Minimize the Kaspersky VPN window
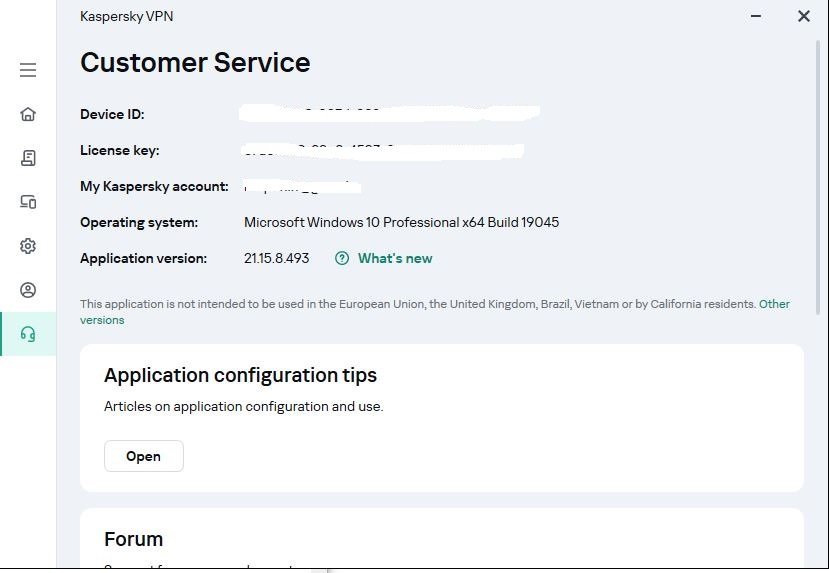This screenshot has width=829, height=573. click(x=755, y=16)
